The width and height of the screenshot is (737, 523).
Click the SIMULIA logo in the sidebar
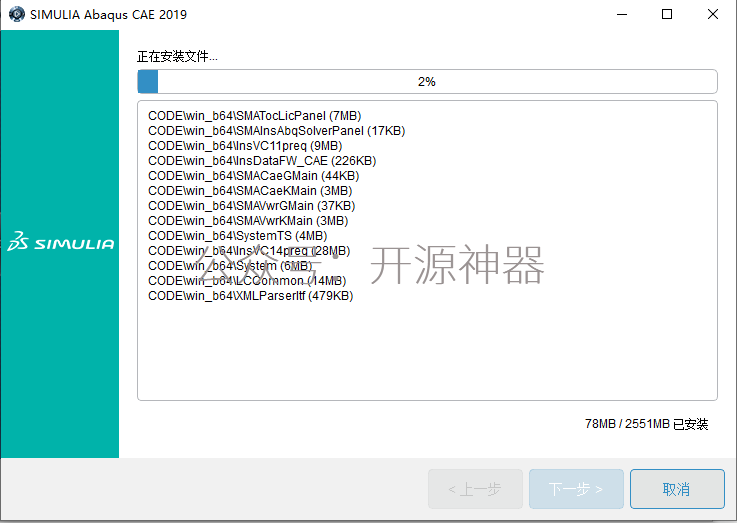pos(61,241)
